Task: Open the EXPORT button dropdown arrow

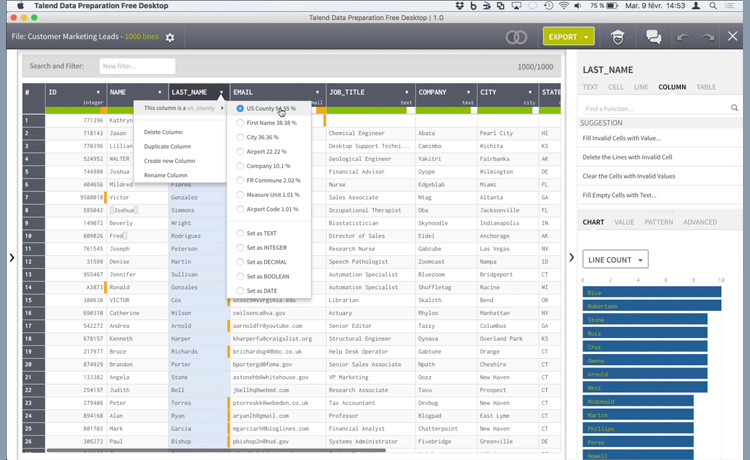Action: coord(586,37)
